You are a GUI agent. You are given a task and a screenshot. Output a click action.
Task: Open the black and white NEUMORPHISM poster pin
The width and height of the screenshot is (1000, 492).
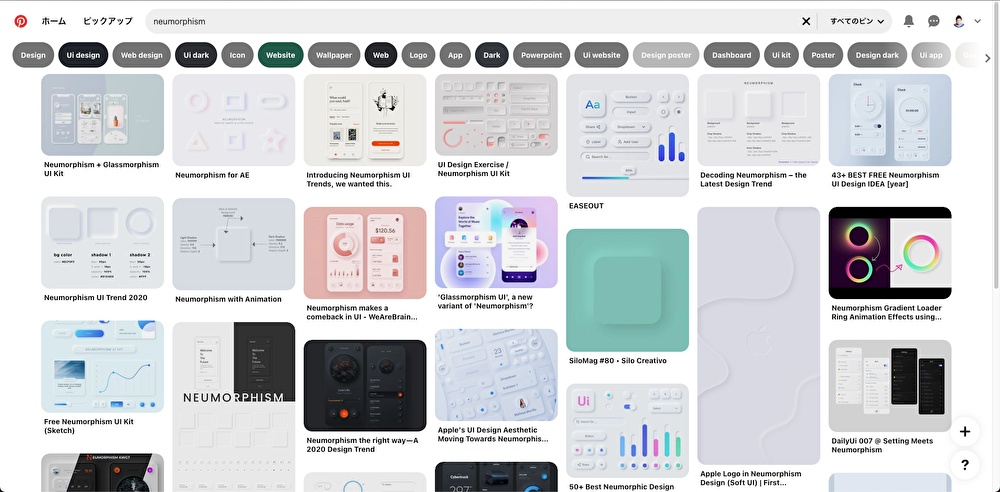click(234, 407)
